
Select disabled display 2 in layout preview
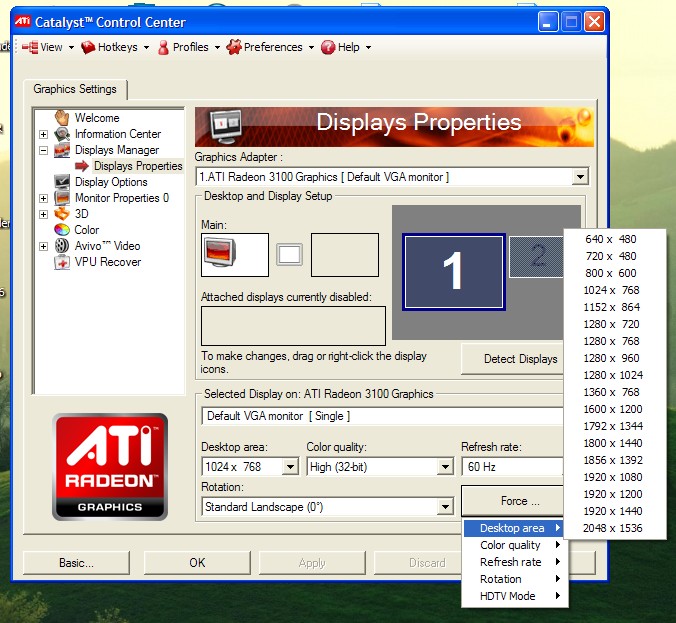(x=536, y=257)
